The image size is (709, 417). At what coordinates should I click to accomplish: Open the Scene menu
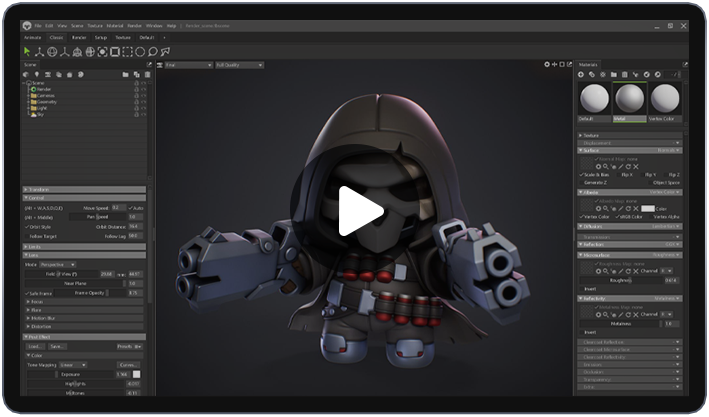[77, 26]
